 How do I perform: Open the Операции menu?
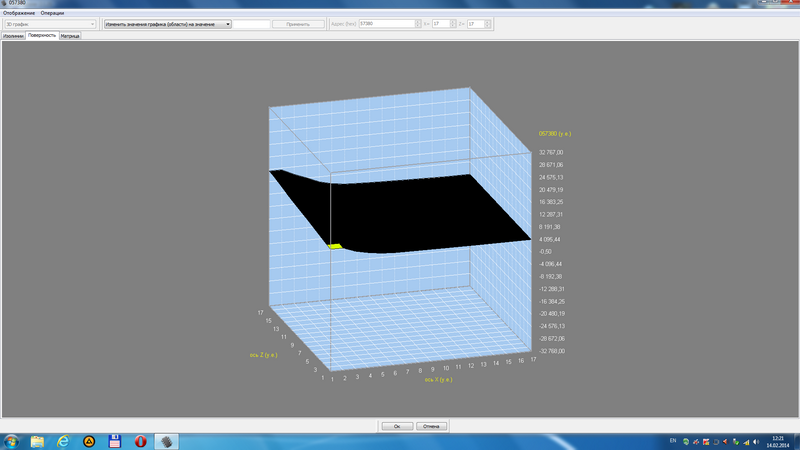[x=53, y=13]
